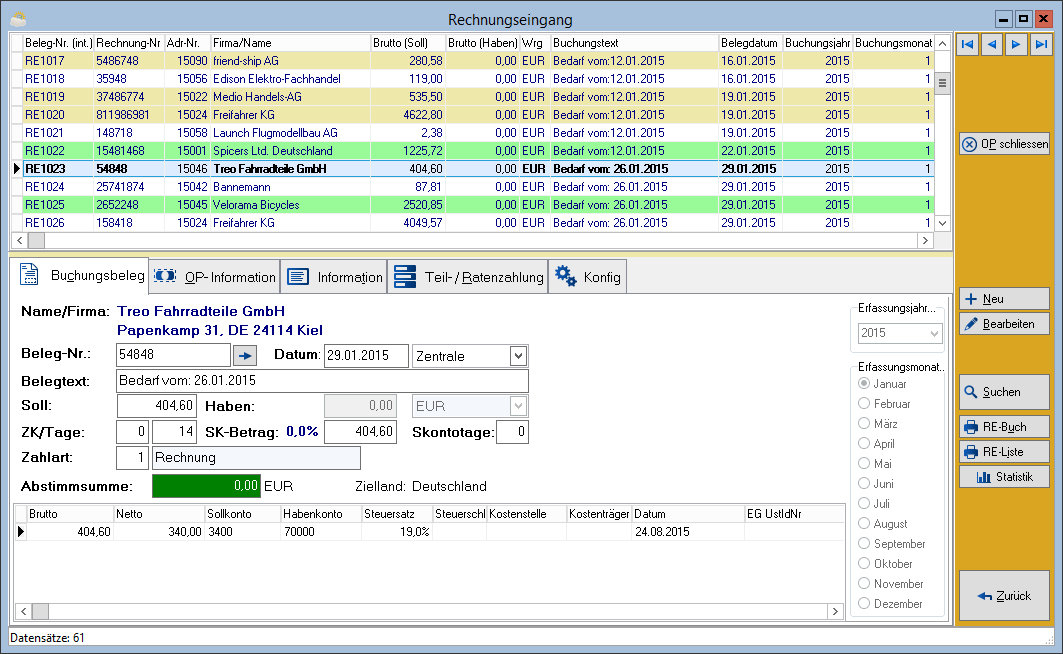
Task: Click the upper table scroll-down arrow
Action: tap(942, 223)
